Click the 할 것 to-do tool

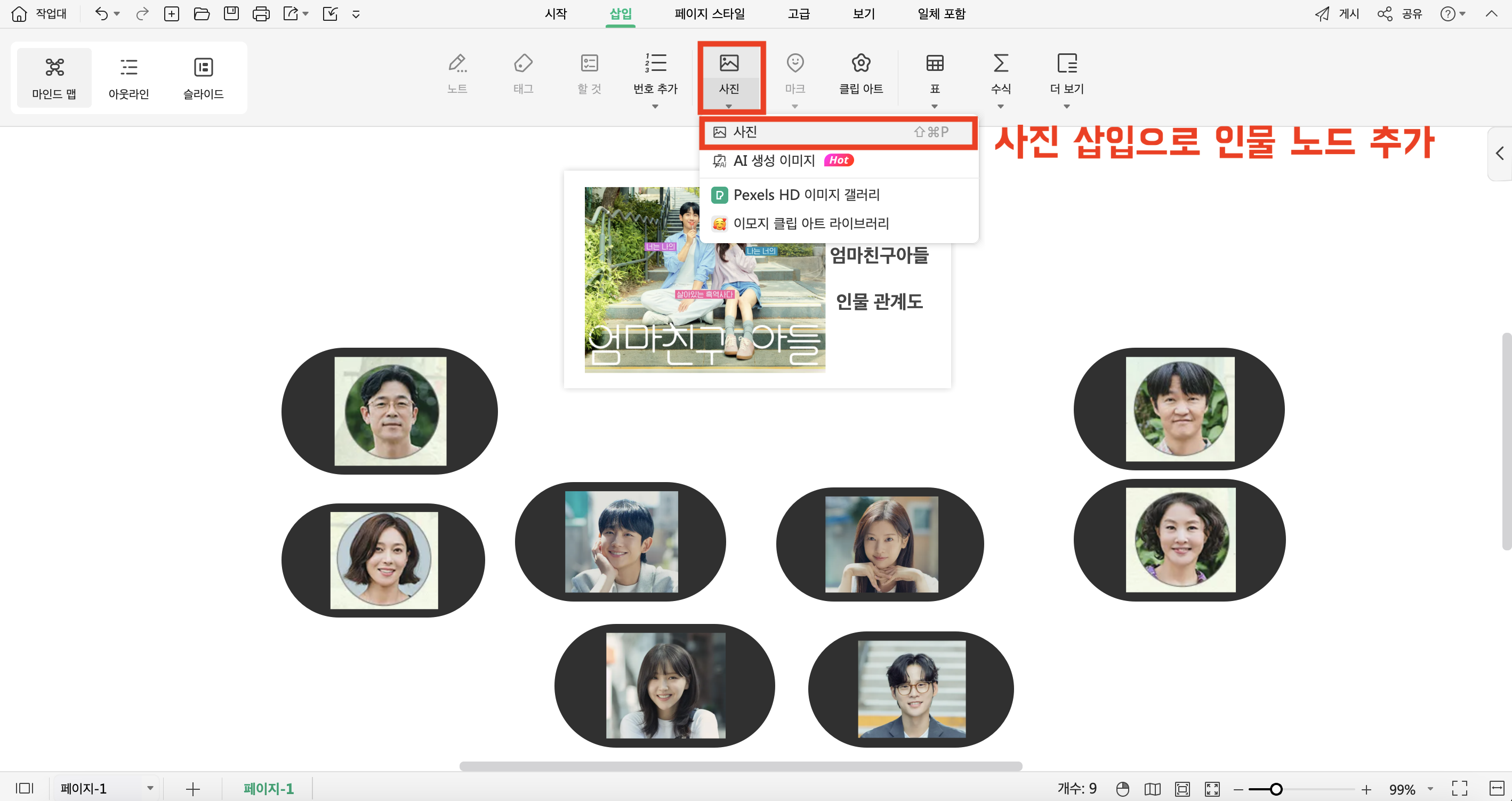click(589, 74)
